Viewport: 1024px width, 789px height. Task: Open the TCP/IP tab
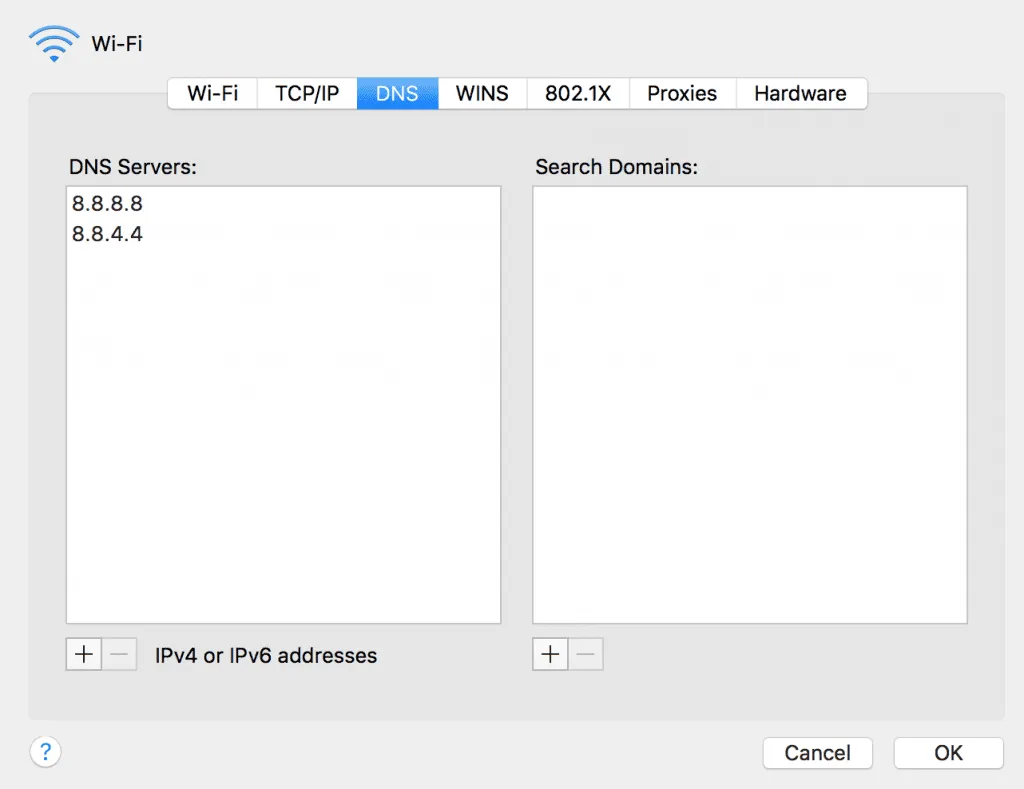pyautogui.click(x=307, y=93)
